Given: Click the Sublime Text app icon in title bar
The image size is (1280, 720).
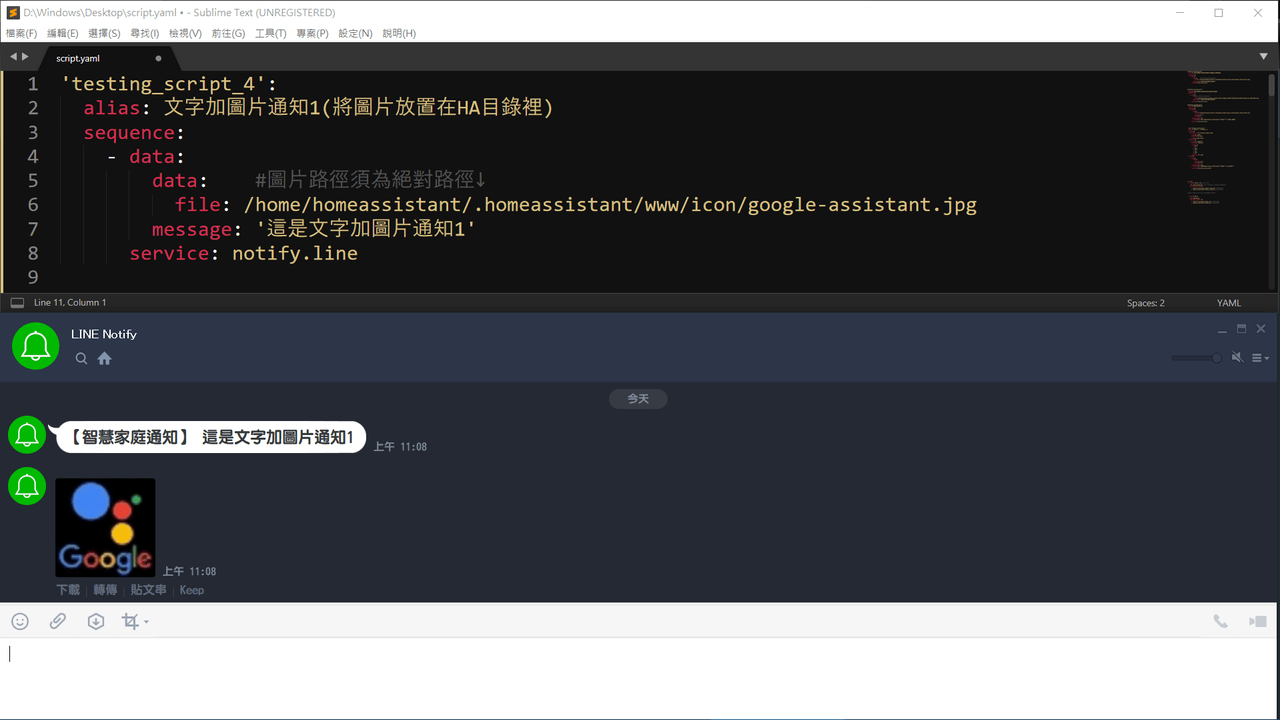Looking at the screenshot, I should (13, 13).
